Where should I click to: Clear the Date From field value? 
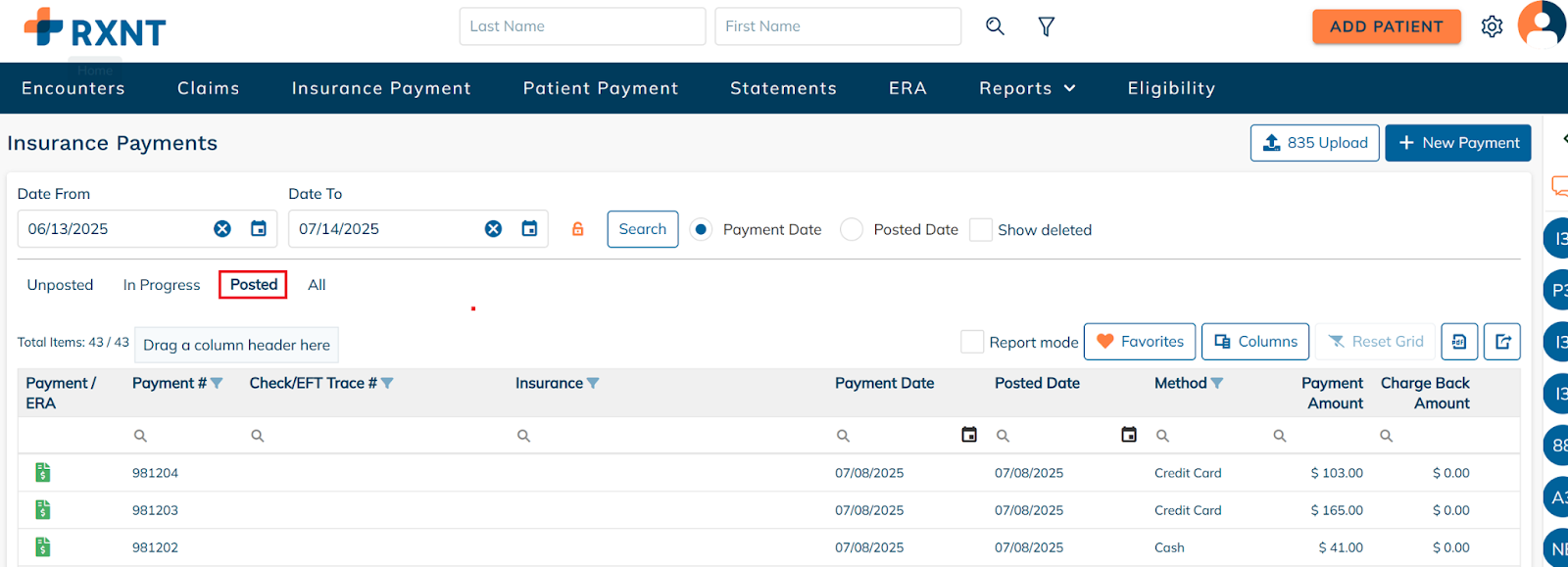[222, 229]
